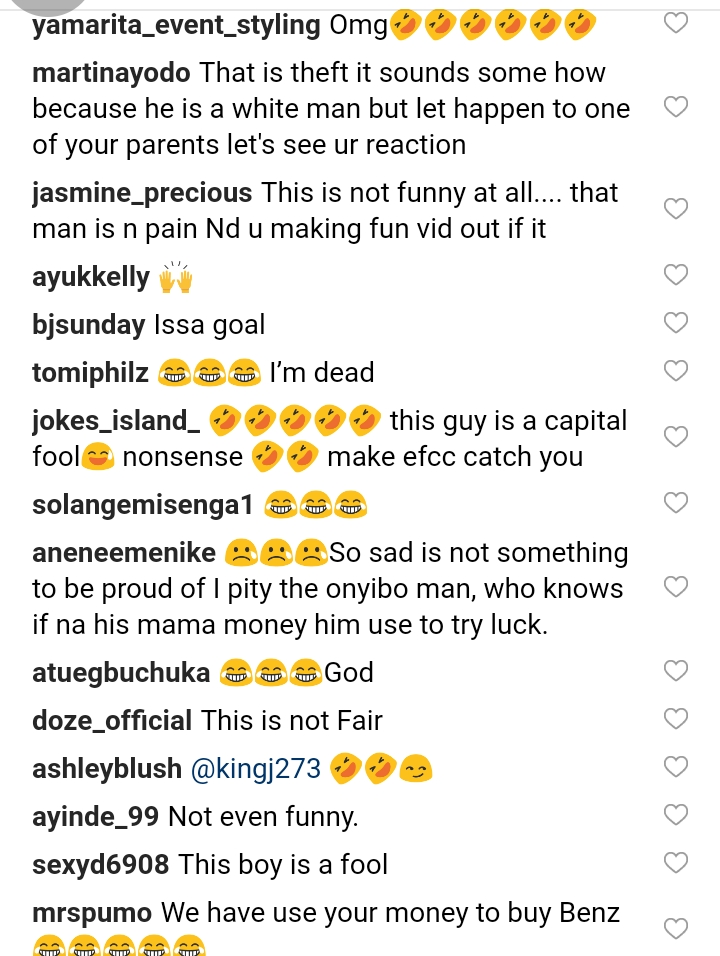The image size is (720, 956).
Task: Open martinayodo's profile from username
Action: click(111, 74)
